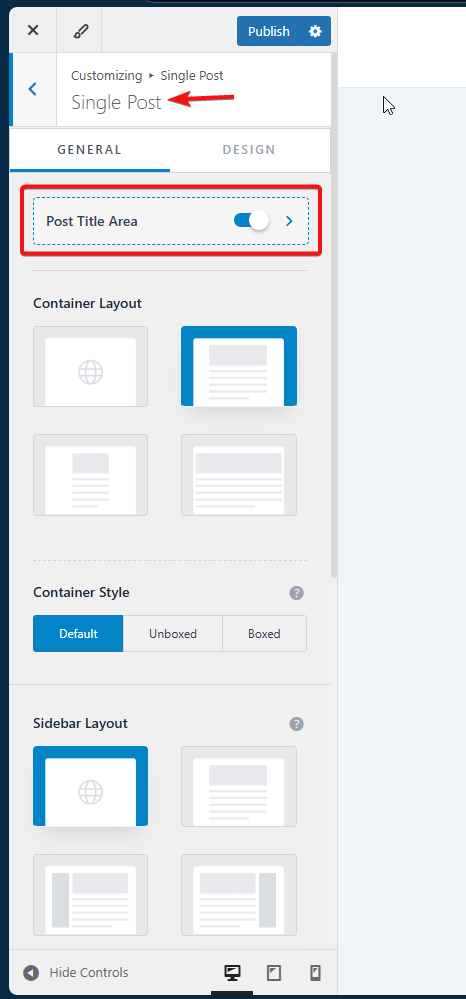Toggle the Post Title Area switch
Screen dimensions: 466x999
tap(251, 221)
